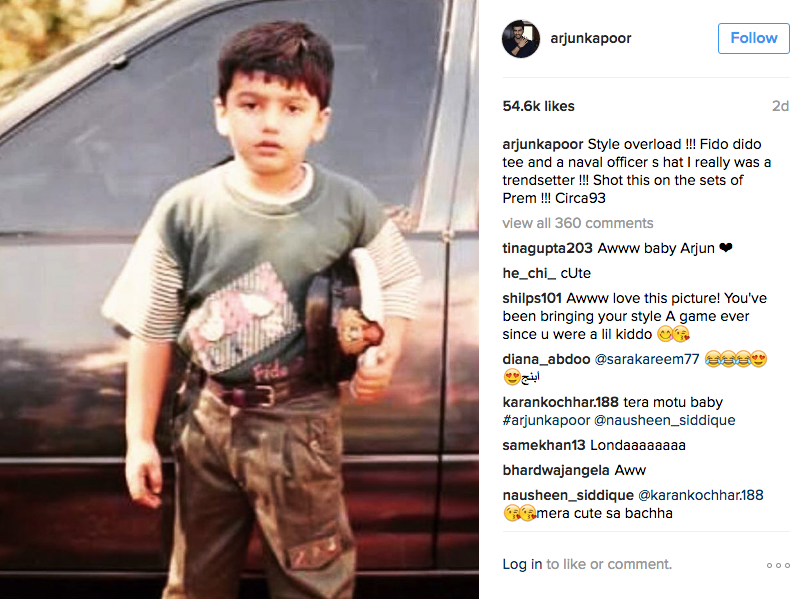
Task: Open bhardwajangela commenter profile
Action: (x=556, y=470)
